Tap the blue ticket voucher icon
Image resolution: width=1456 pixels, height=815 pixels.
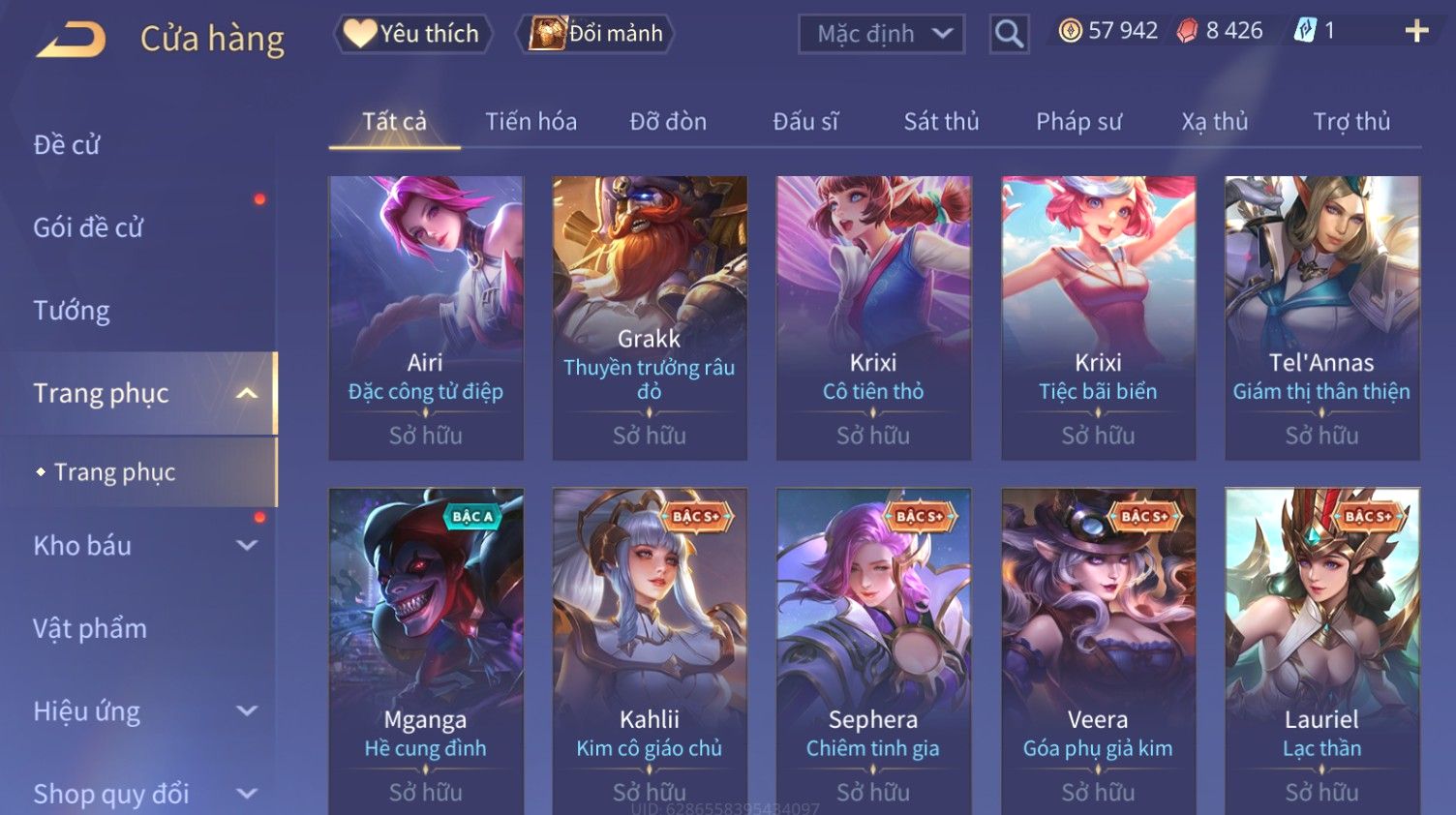coord(1305,31)
